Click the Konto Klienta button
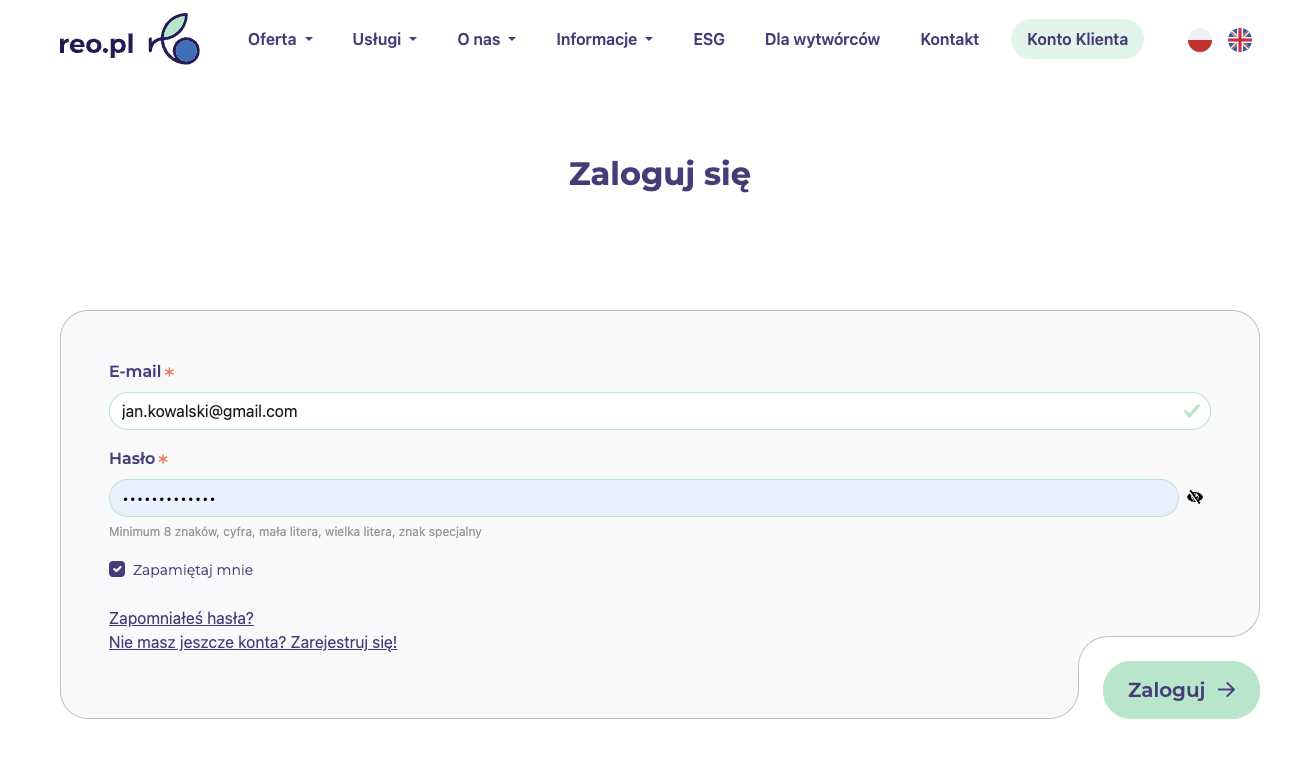 click(x=1077, y=40)
